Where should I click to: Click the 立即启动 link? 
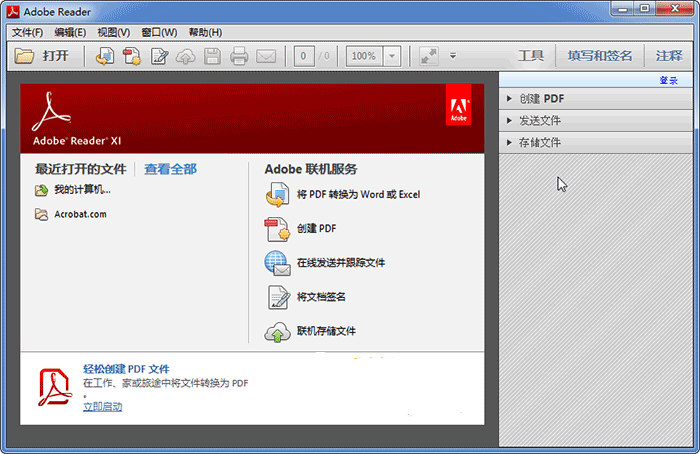click(103, 407)
